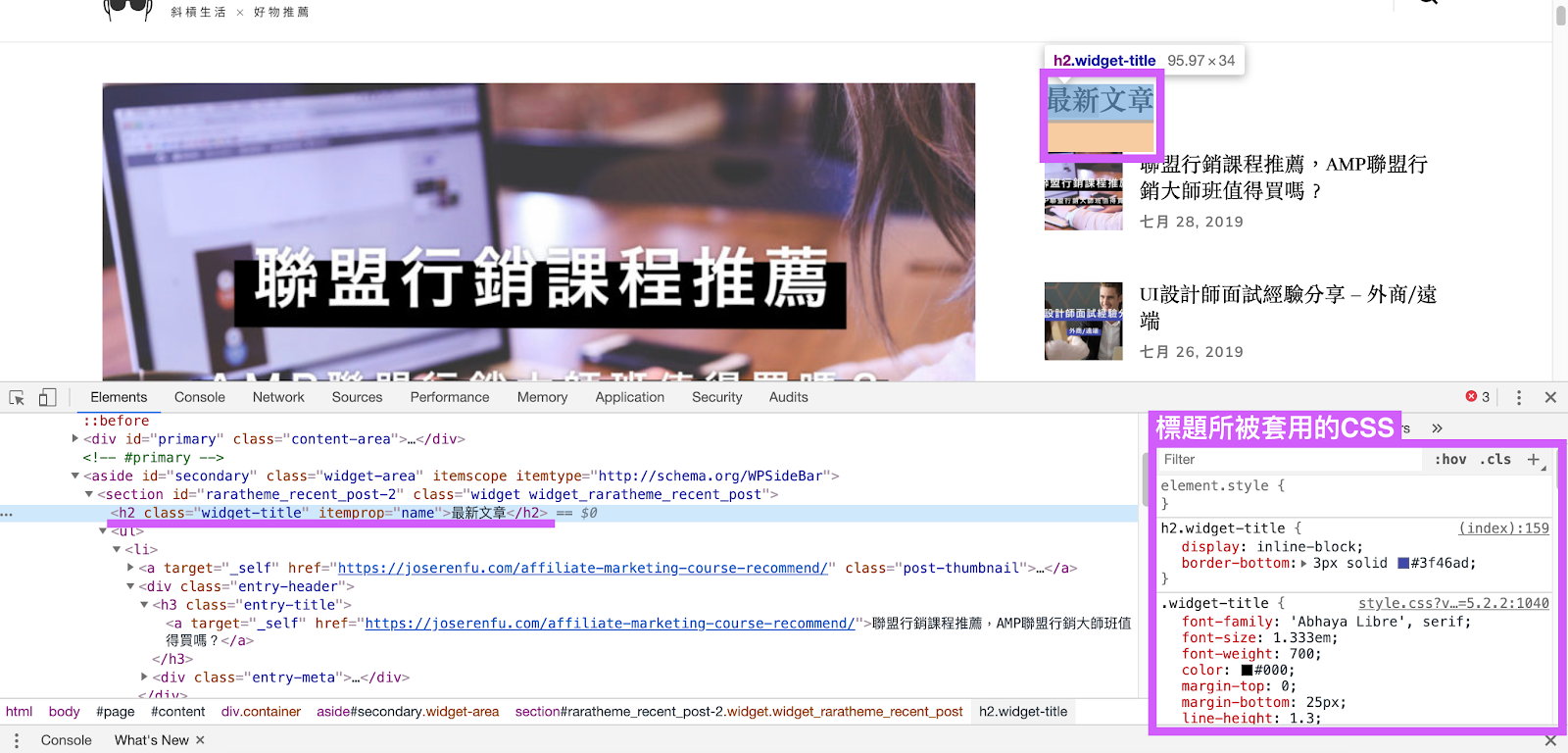Toggle the :hov element state button

click(x=1450, y=460)
